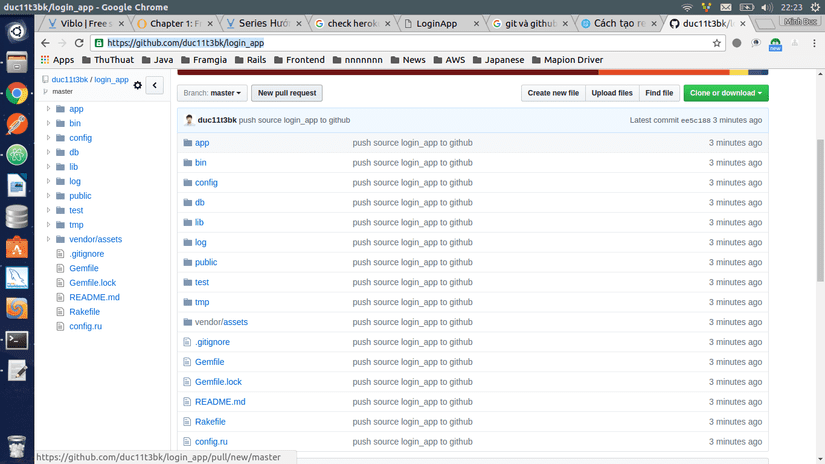Image resolution: width=825 pixels, height=464 pixels.
Task: Click the New pull request button
Action: pyautogui.click(x=287, y=93)
